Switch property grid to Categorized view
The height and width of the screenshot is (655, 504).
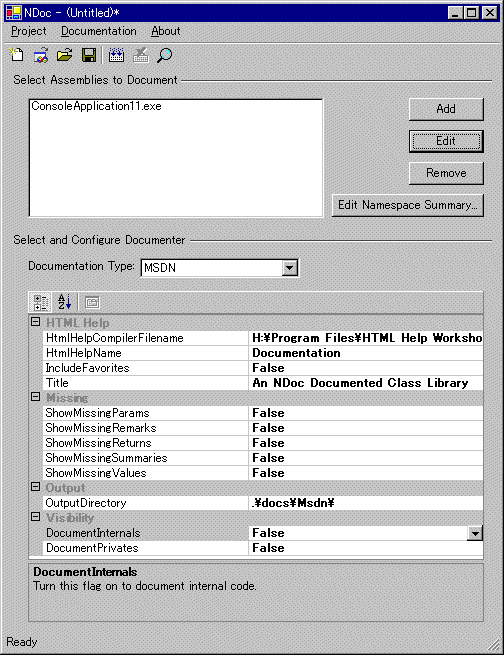coord(41,302)
